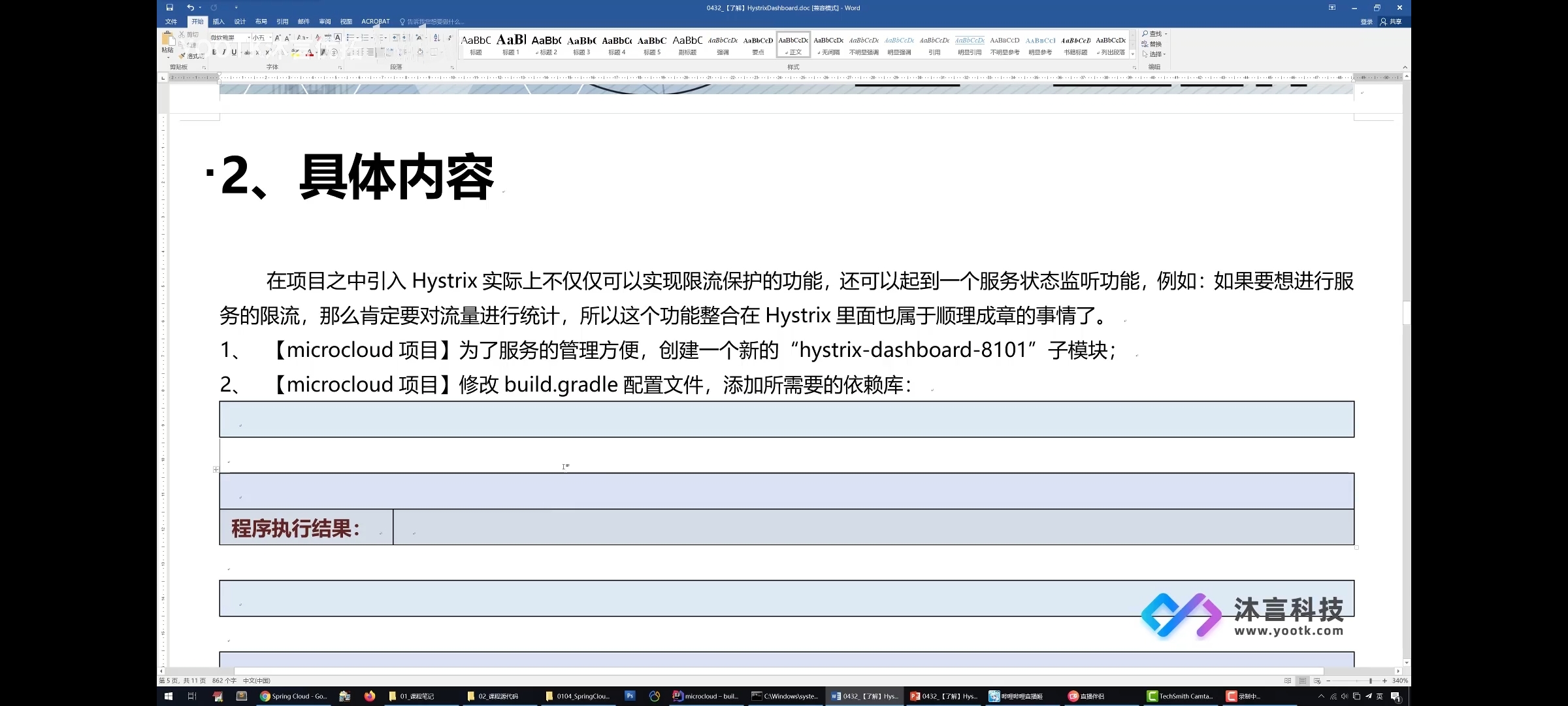1568x706 pixels.
Task: Click the 340% zoom level
Action: [x=1399, y=681]
